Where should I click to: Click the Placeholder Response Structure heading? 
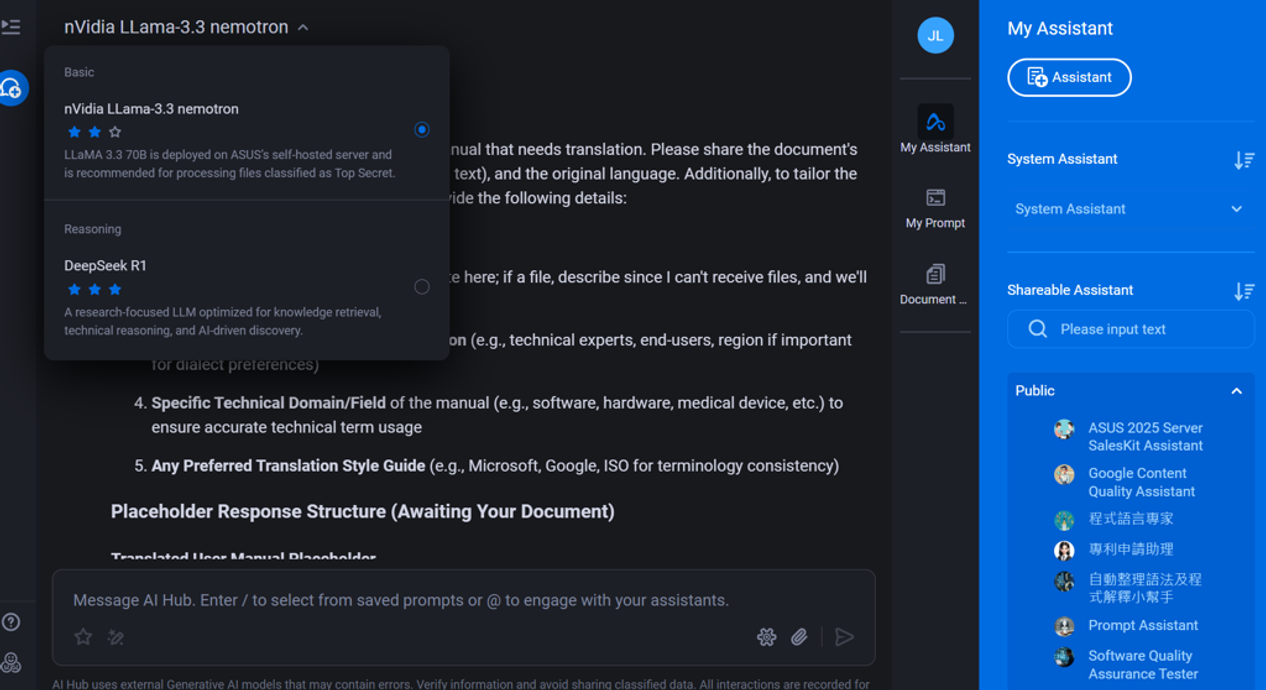coord(362,511)
